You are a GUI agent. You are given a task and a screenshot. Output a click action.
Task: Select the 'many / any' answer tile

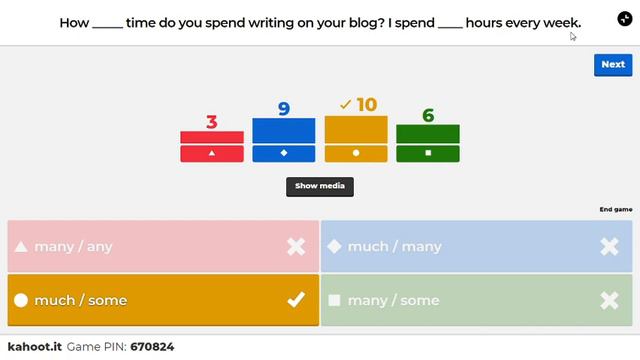click(163, 246)
